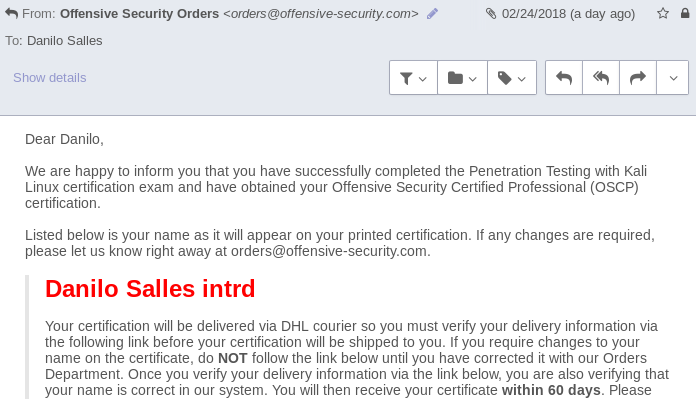This screenshot has width=696, height=399.
Task: Click the reply-all double arrow button
Action: coord(601,78)
